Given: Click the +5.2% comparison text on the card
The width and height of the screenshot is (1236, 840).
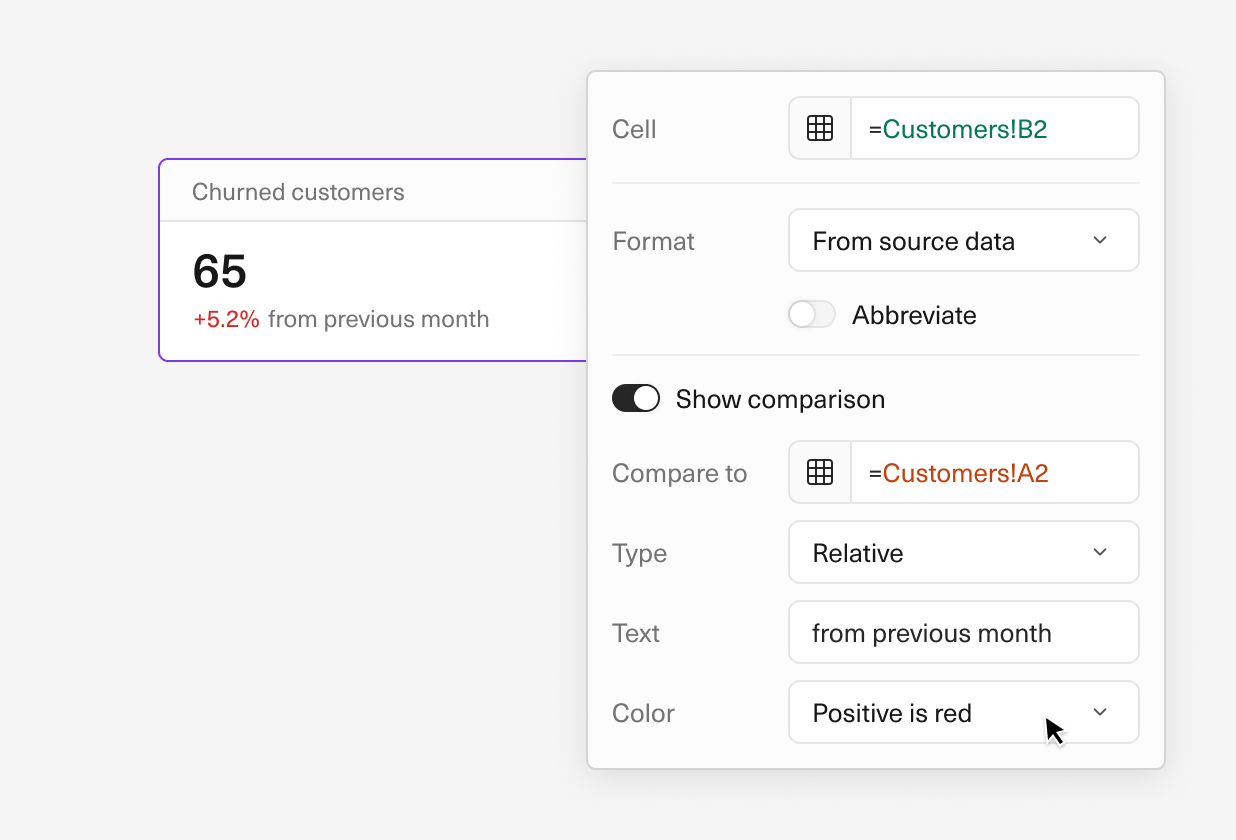Looking at the screenshot, I should pos(226,319).
